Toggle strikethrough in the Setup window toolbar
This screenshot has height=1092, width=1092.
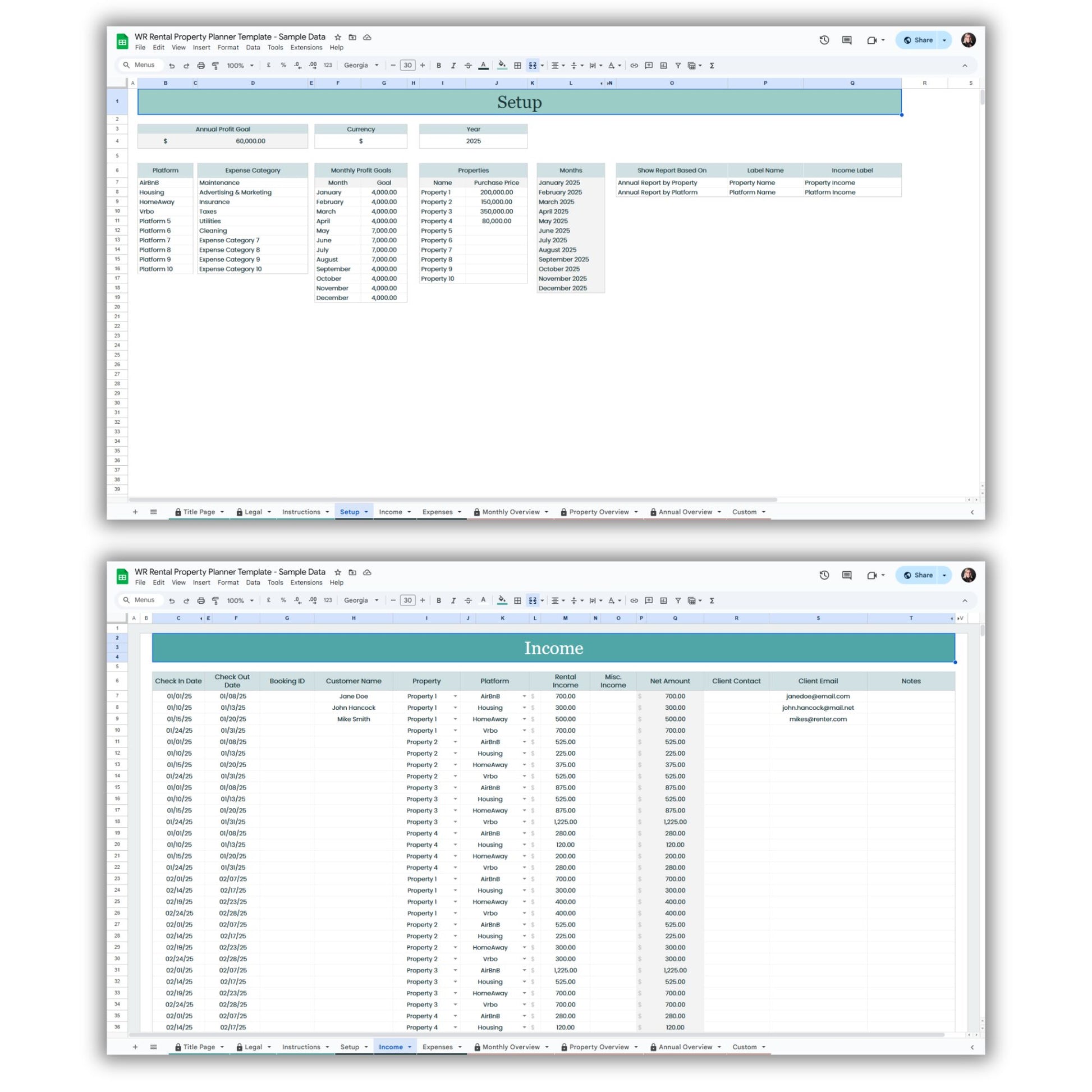tap(468, 66)
